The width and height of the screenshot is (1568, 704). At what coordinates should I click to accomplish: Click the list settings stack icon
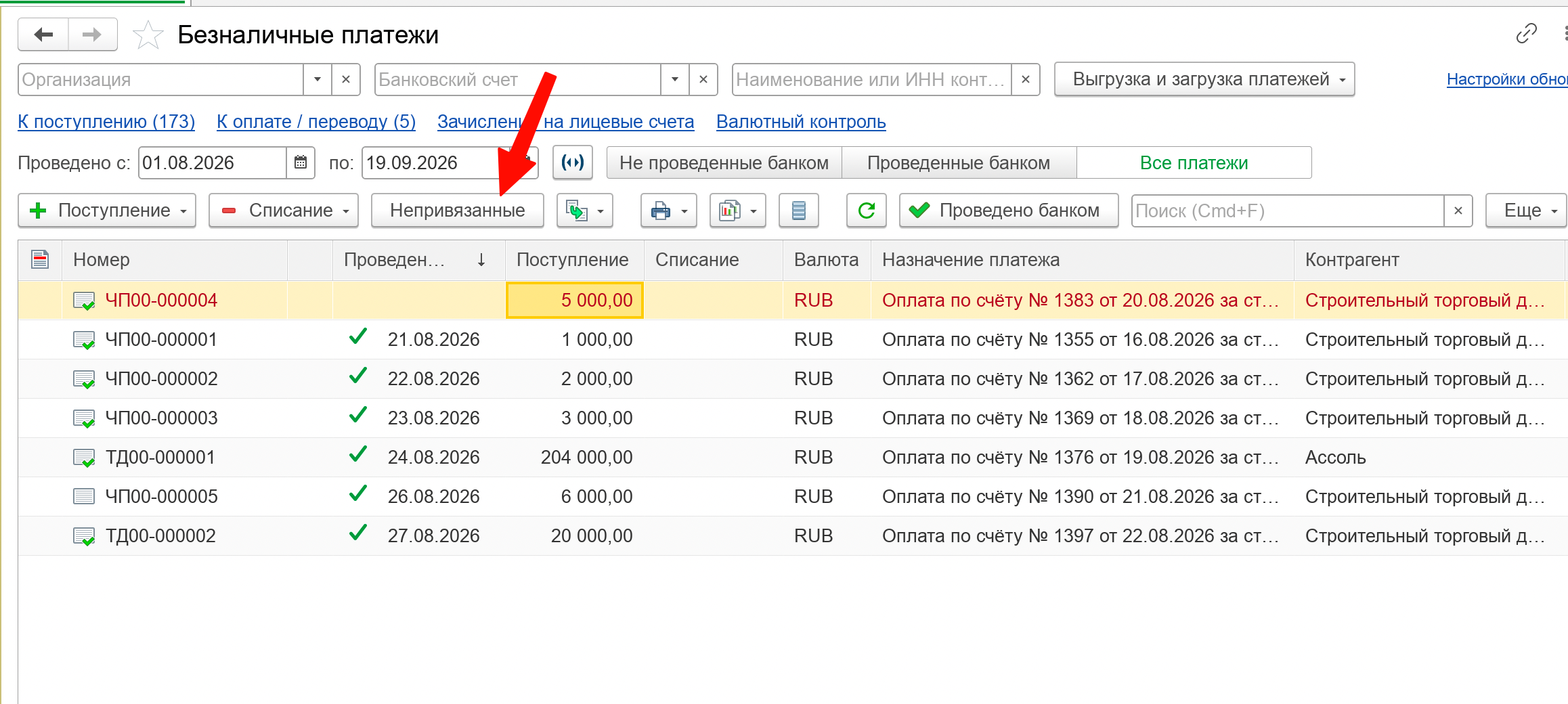point(799,211)
